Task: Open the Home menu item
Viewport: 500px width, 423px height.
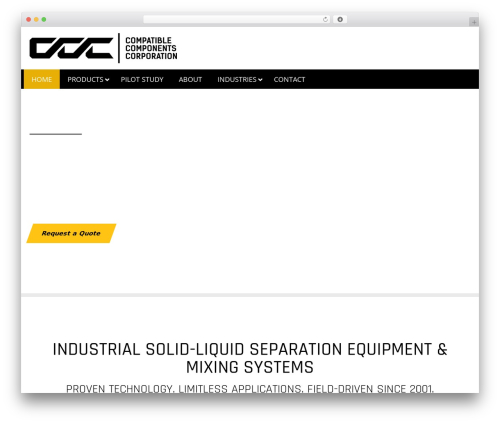Action: (42, 79)
